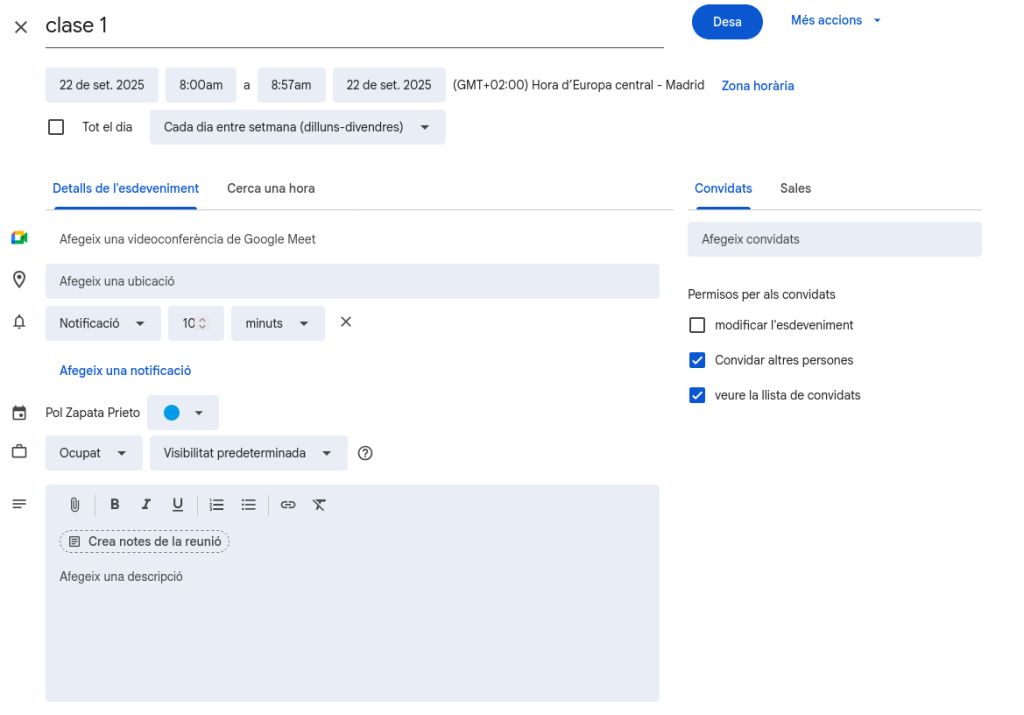
Task: Click the attachment paperclip icon
Action: (74, 505)
